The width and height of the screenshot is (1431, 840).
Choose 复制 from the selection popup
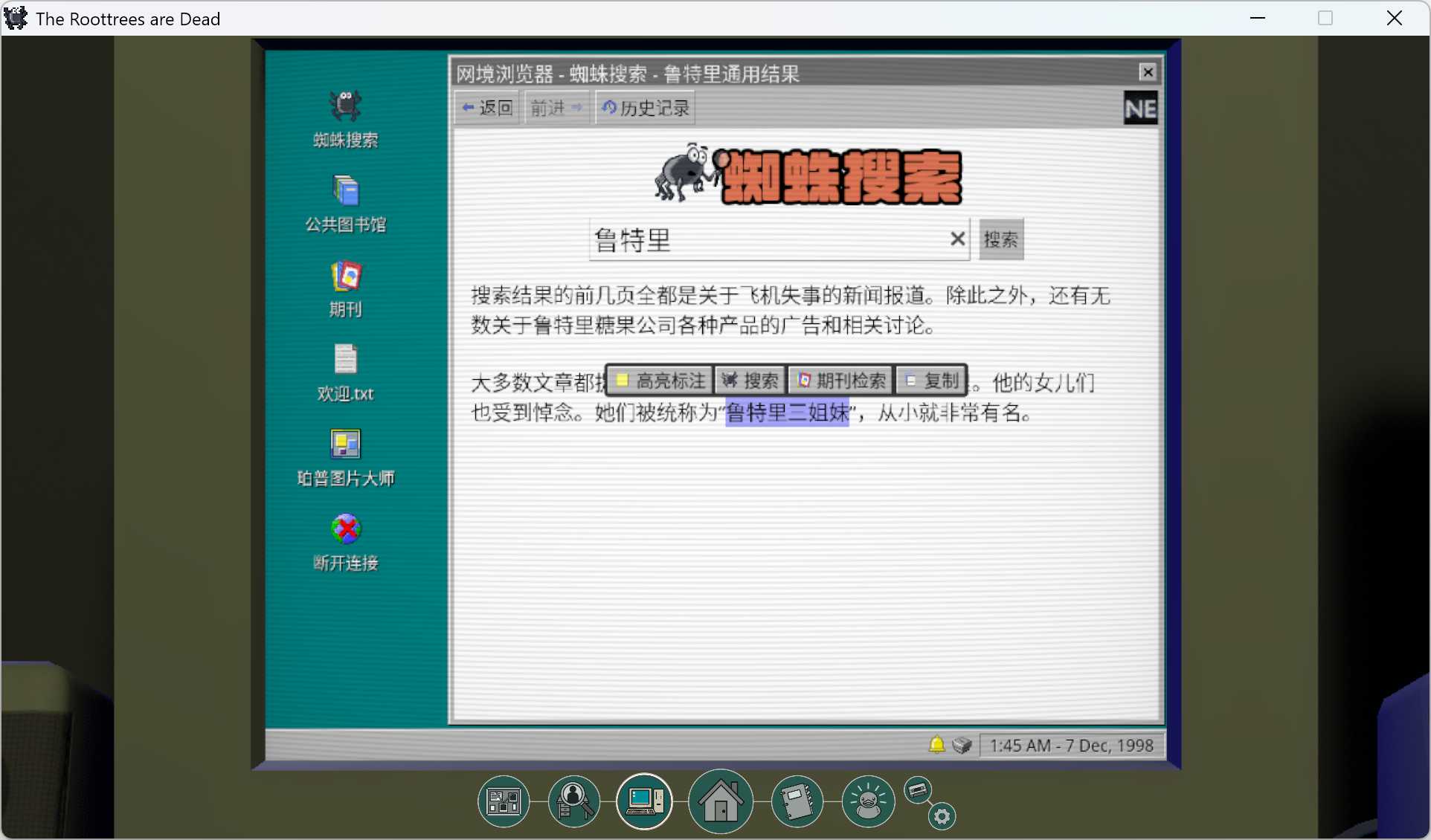tap(931, 381)
